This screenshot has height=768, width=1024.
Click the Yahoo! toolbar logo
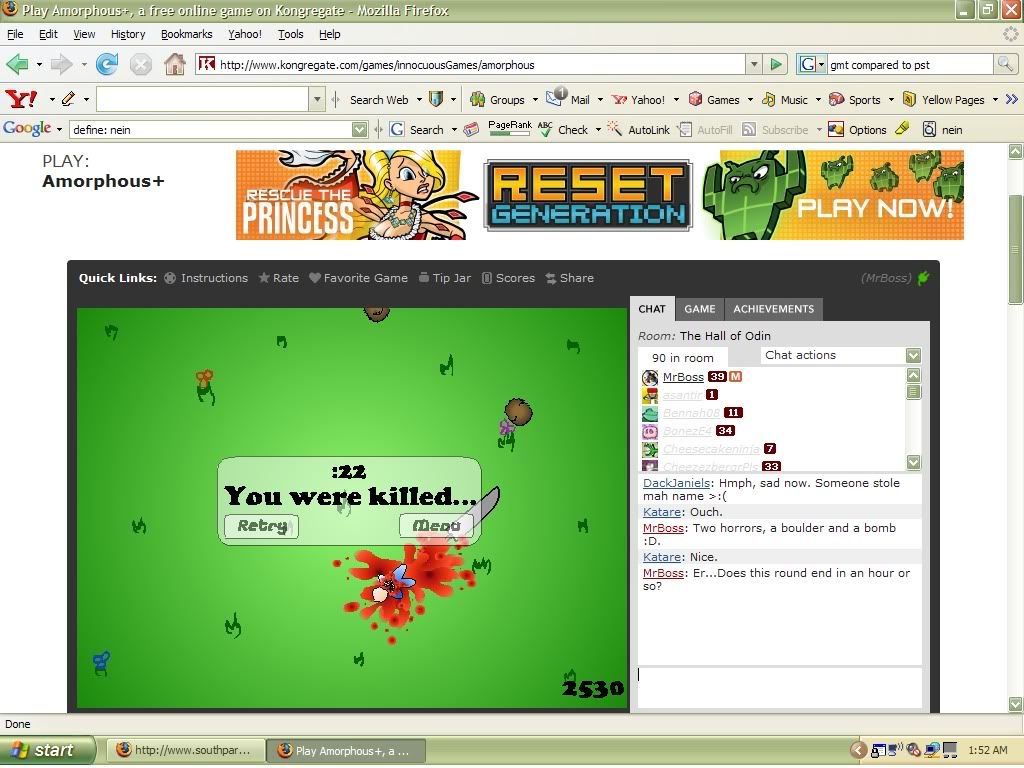click(21, 99)
